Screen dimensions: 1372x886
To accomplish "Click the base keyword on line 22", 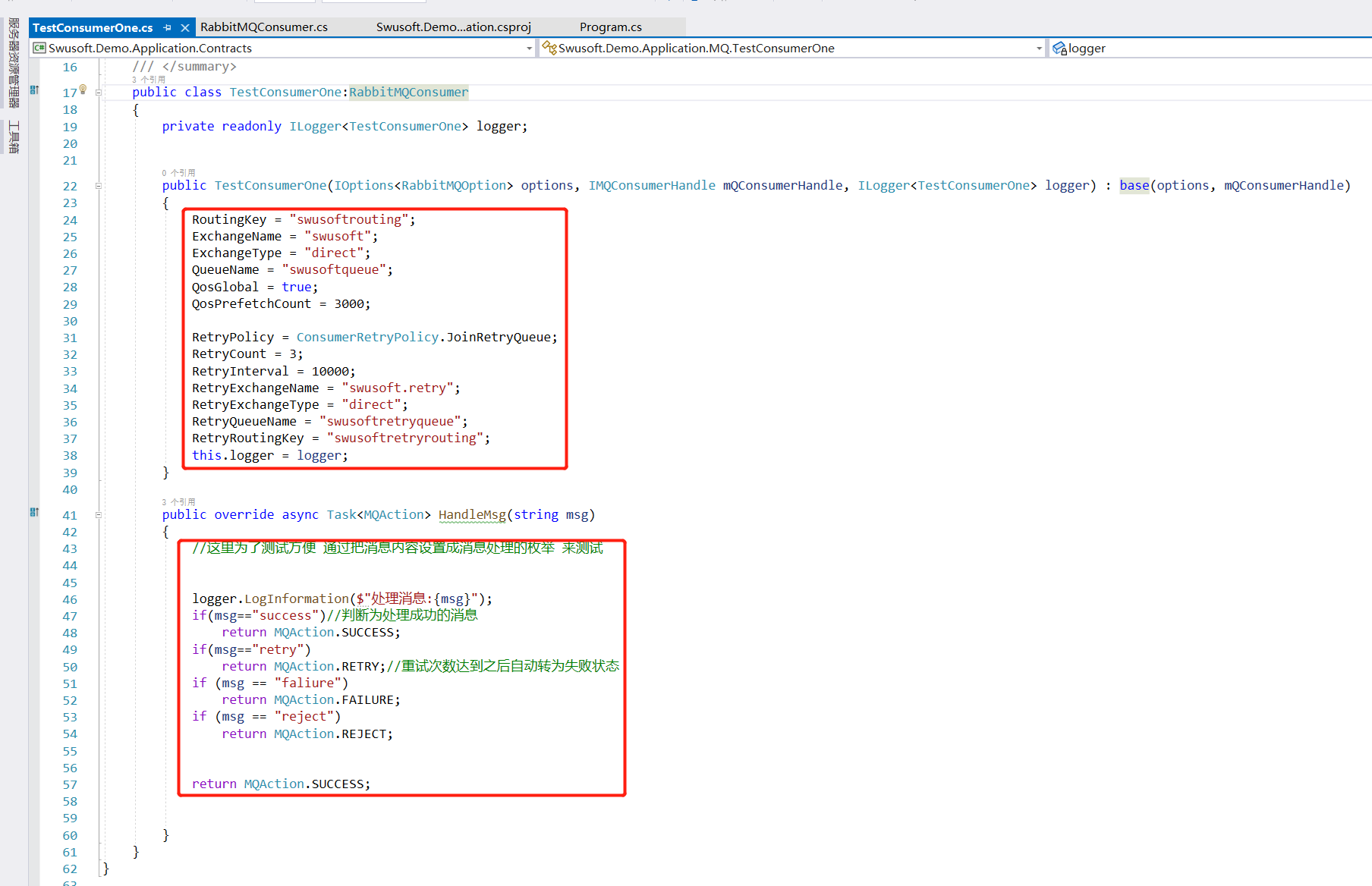I will [x=1134, y=185].
